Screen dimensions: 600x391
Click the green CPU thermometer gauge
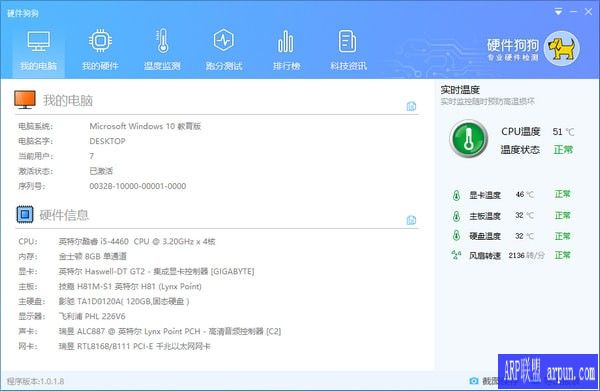click(x=469, y=138)
